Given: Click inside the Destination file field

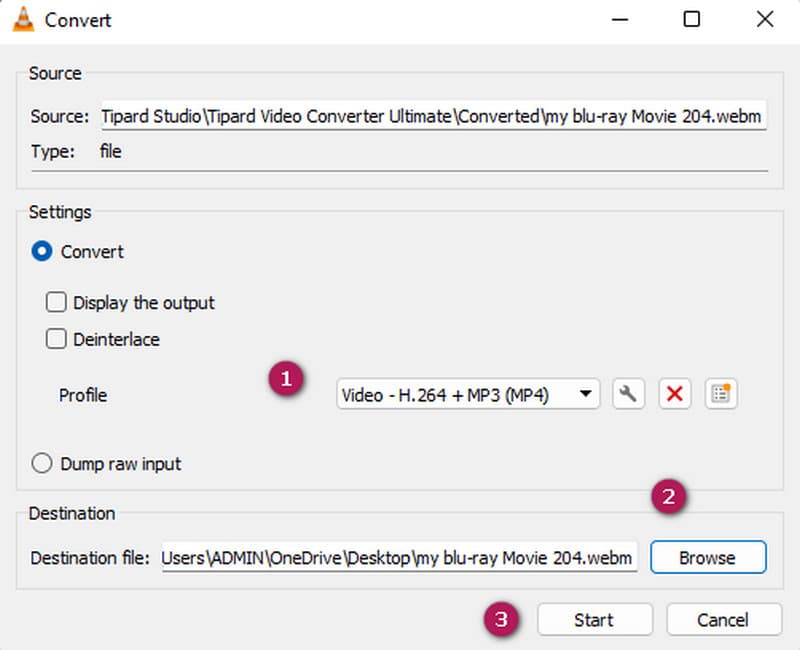Looking at the screenshot, I should click(x=398, y=558).
